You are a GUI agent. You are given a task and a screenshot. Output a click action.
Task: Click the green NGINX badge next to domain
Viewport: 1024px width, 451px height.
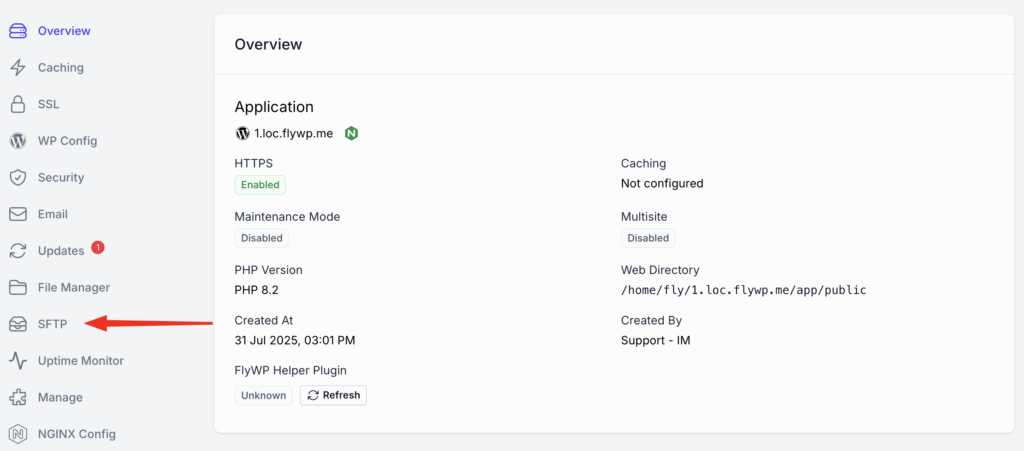coord(351,133)
